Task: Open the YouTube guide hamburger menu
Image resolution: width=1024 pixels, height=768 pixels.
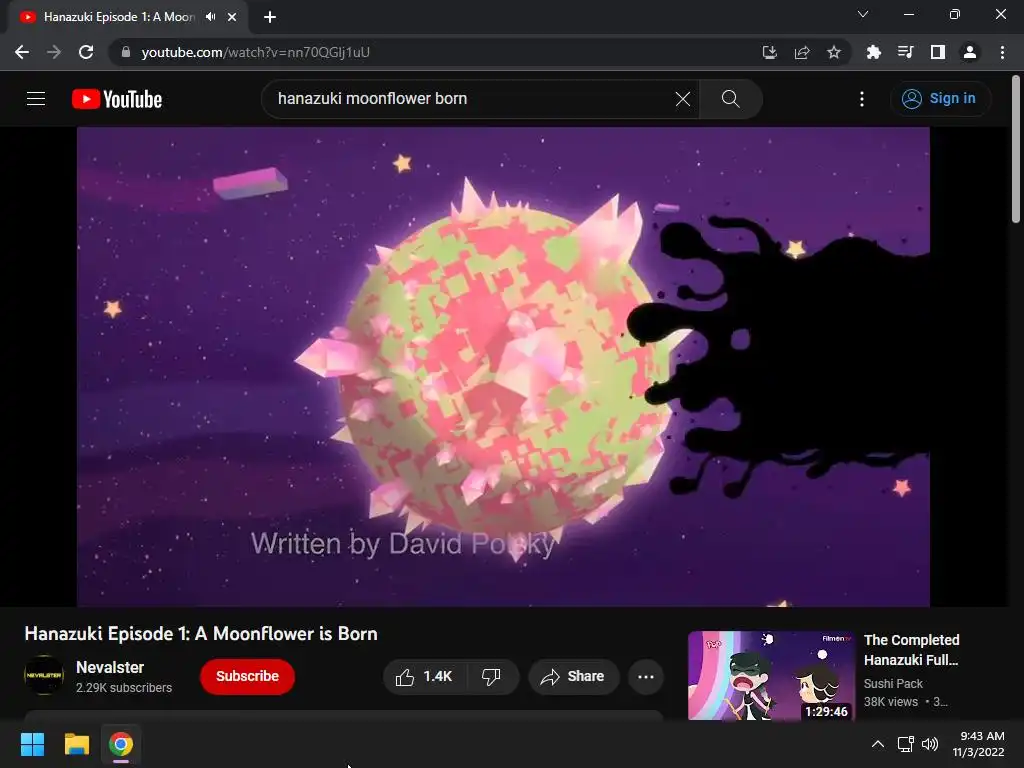Action: click(x=36, y=99)
